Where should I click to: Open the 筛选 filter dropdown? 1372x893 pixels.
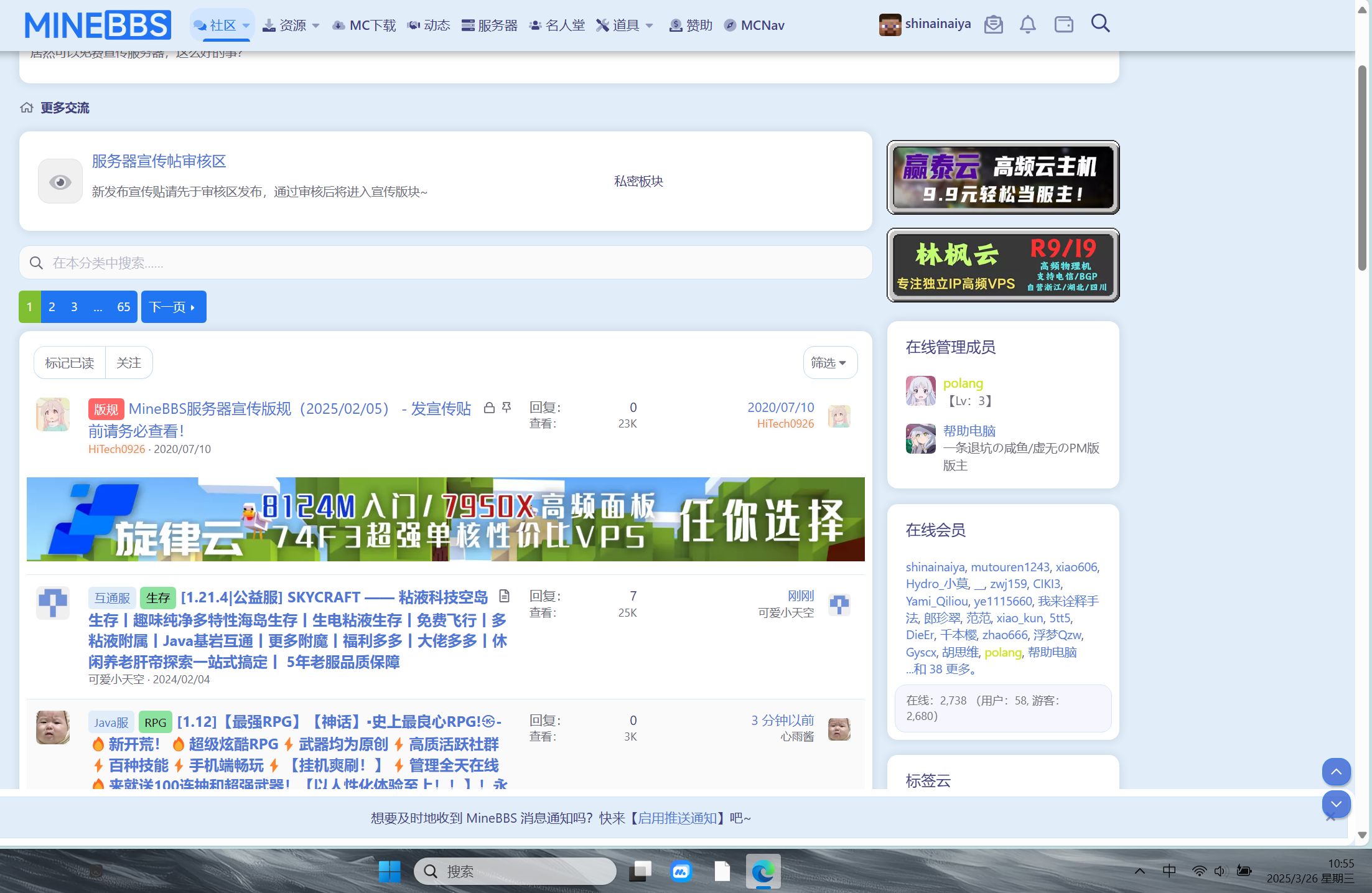point(830,363)
